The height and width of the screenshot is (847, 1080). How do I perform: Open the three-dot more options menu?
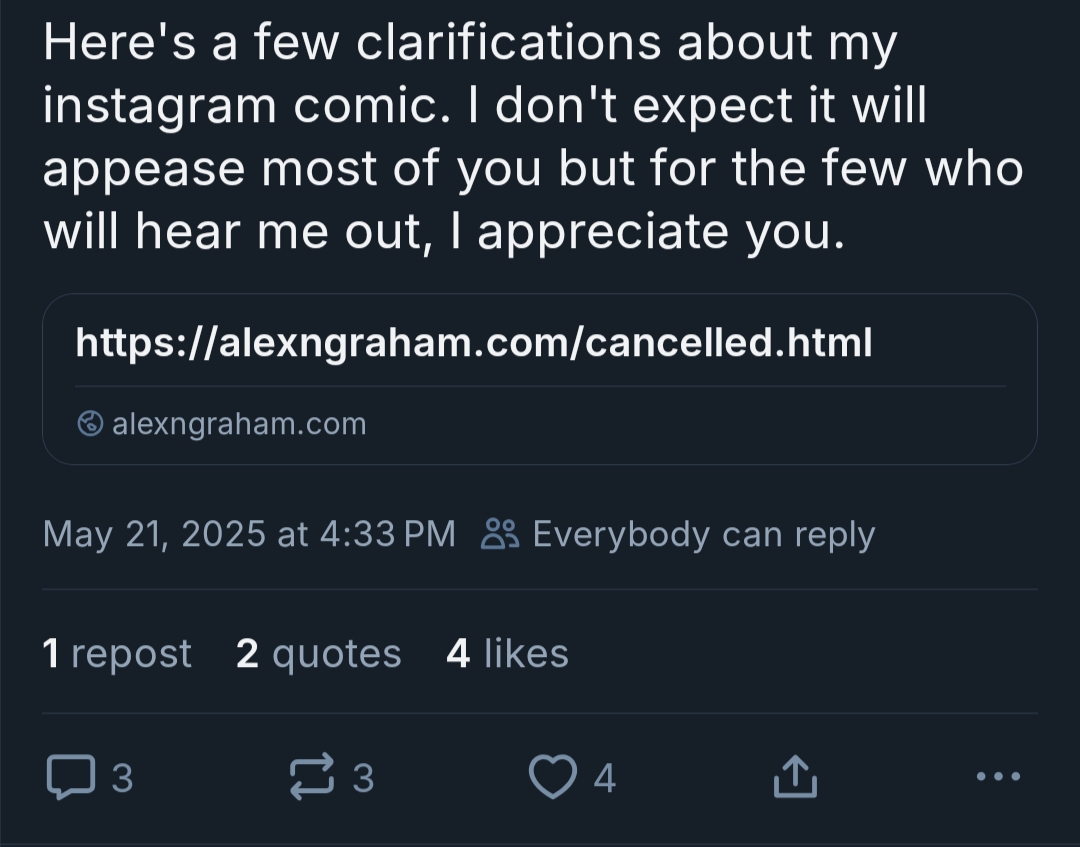(997, 776)
